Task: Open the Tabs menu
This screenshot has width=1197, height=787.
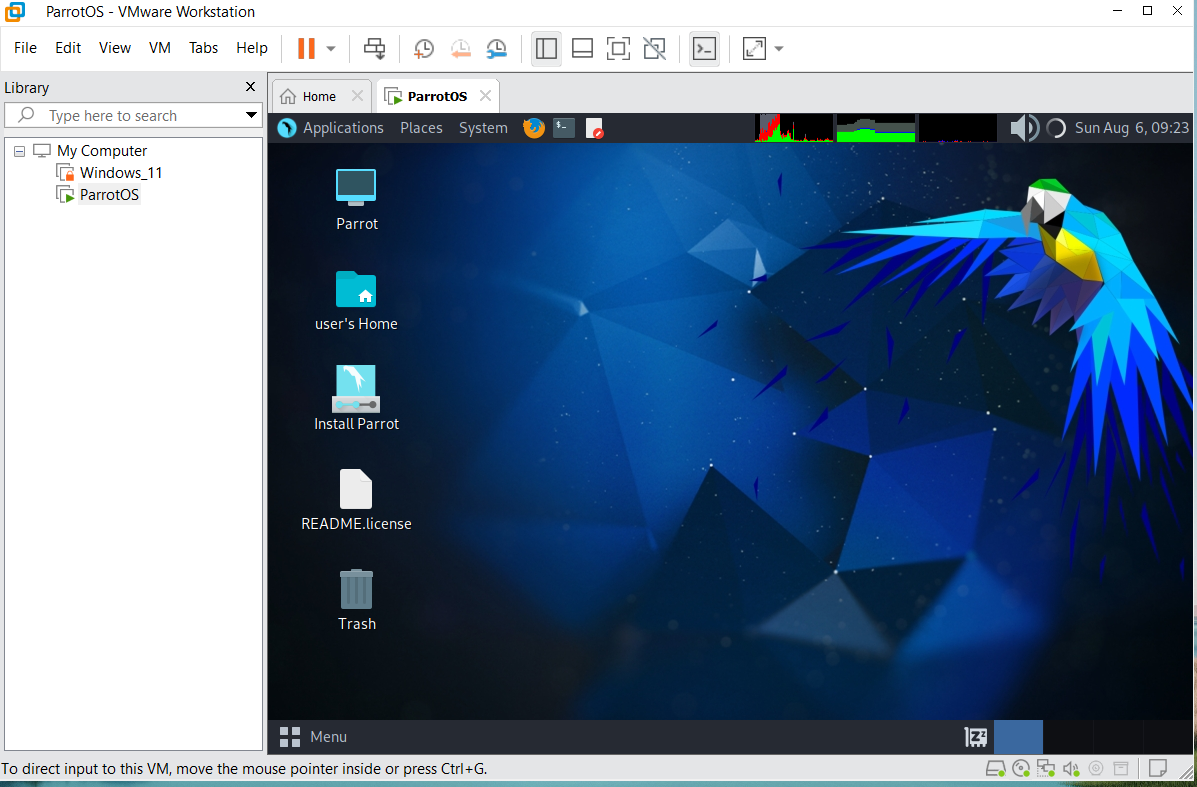Action: click(204, 47)
